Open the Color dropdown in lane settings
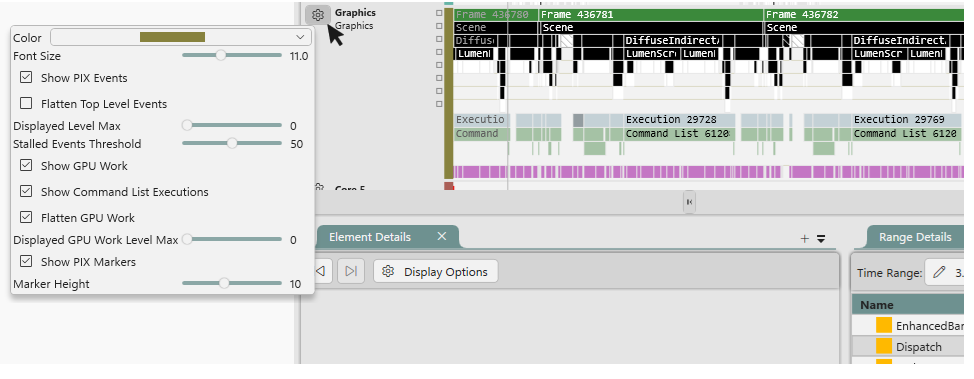 (181, 37)
